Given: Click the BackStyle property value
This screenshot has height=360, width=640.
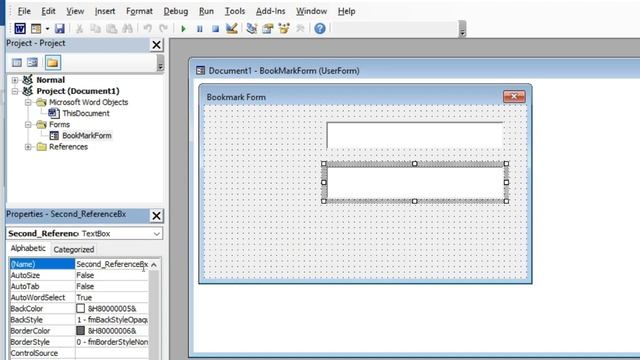Looking at the screenshot, I should [x=112, y=320].
